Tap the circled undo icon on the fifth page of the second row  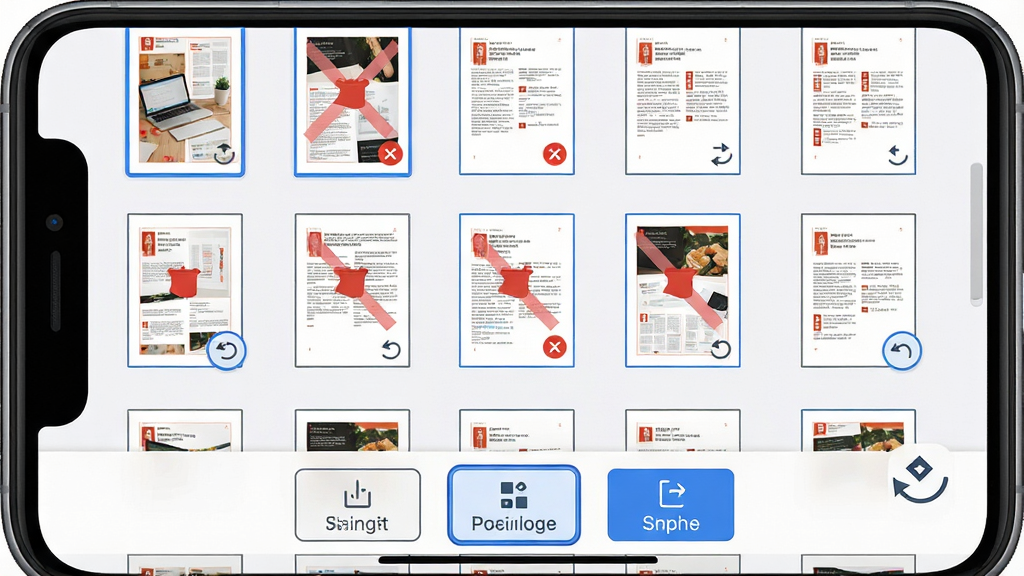point(902,351)
